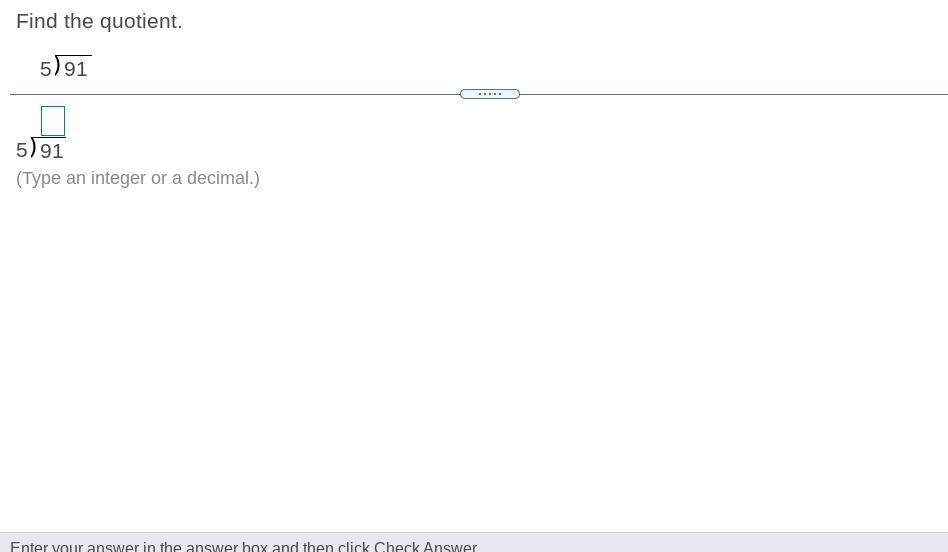Expand the dotted divider handle
Viewport: 948px width, 552px height.
pos(490,94)
